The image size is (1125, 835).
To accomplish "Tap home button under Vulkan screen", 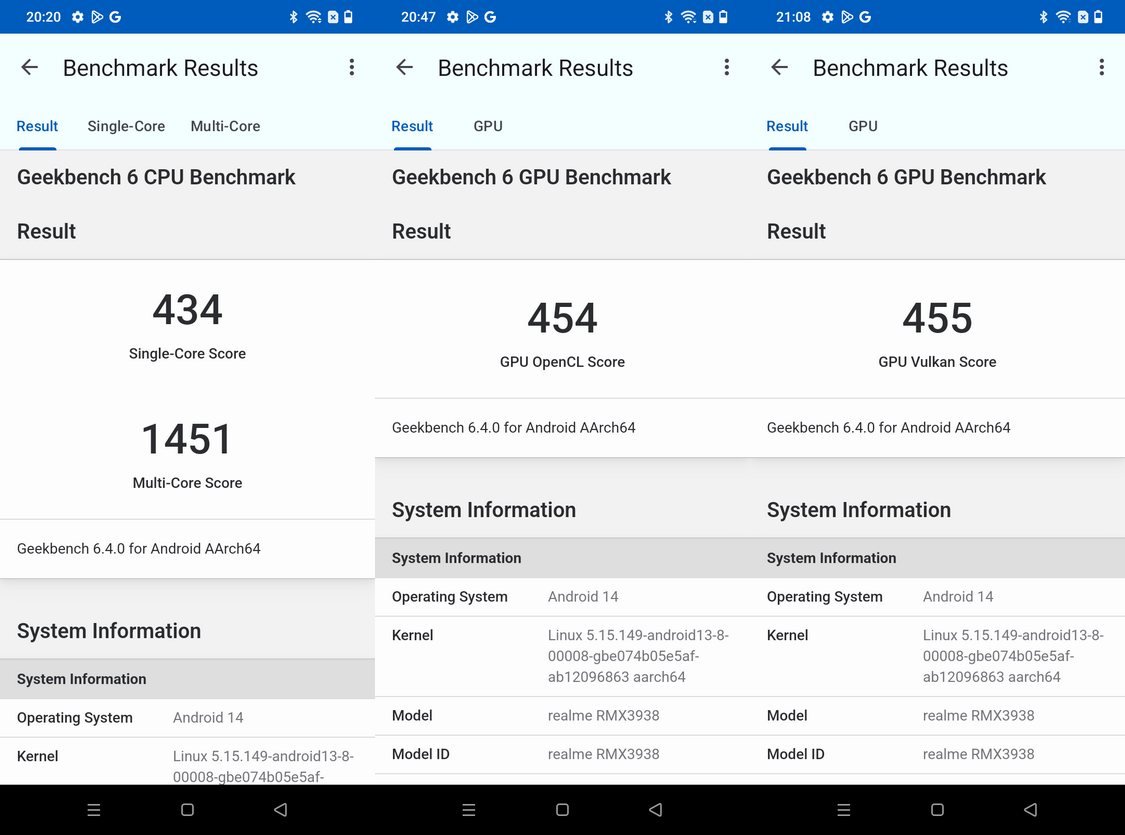I will 937,810.
